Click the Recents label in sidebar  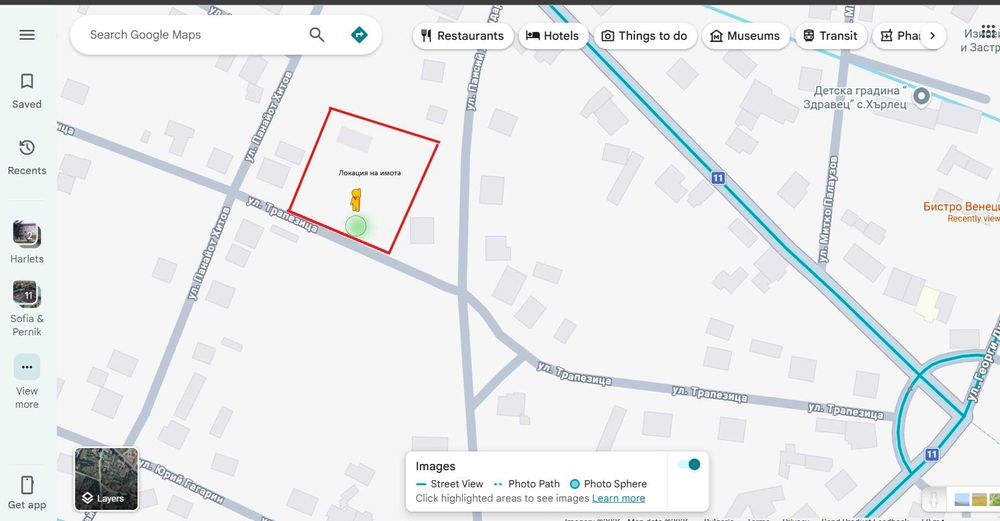click(27, 170)
